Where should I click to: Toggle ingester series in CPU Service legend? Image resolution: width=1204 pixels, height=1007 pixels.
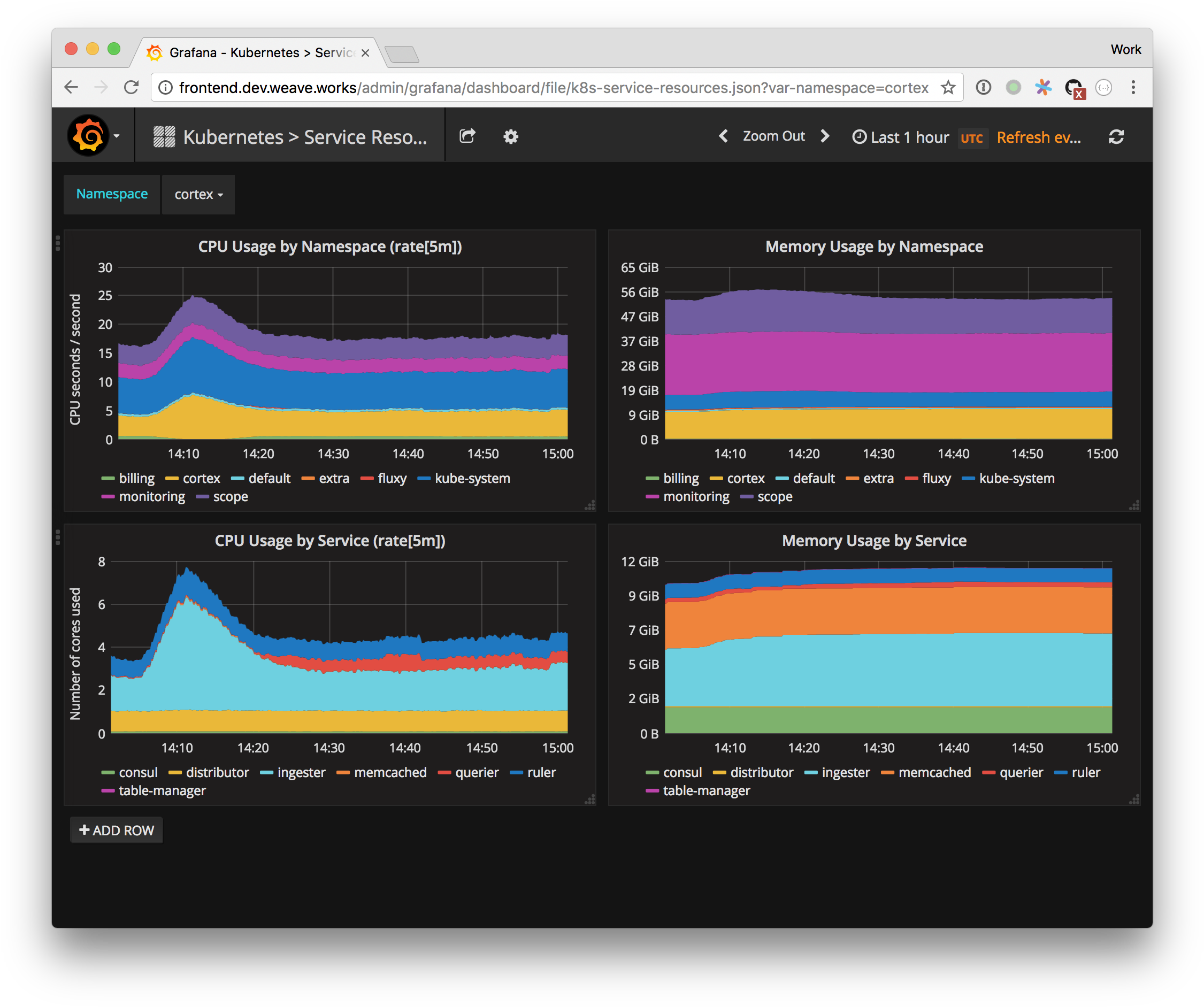pos(301,773)
